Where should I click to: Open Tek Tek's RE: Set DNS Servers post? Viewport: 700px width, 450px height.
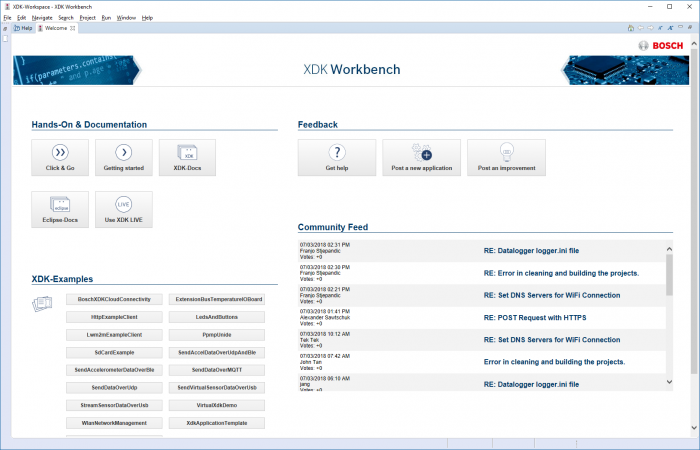pyautogui.click(x=552, y=340)
